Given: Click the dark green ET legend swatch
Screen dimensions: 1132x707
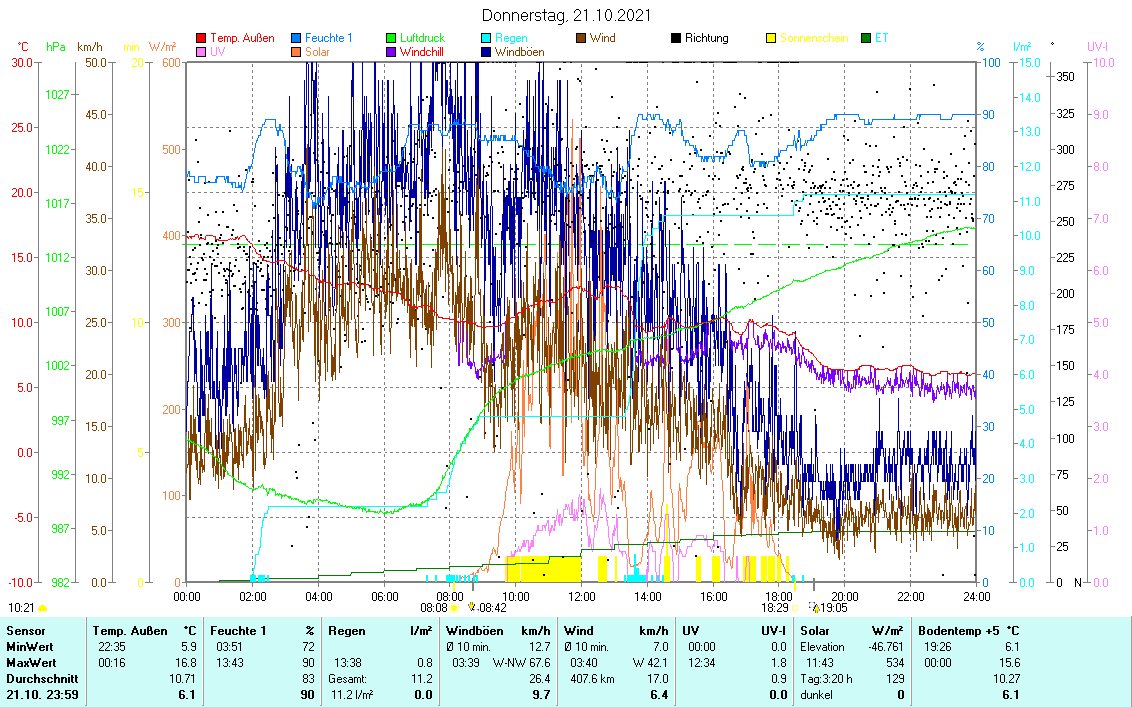Looking at the screenshot, I should click(866, 38).
